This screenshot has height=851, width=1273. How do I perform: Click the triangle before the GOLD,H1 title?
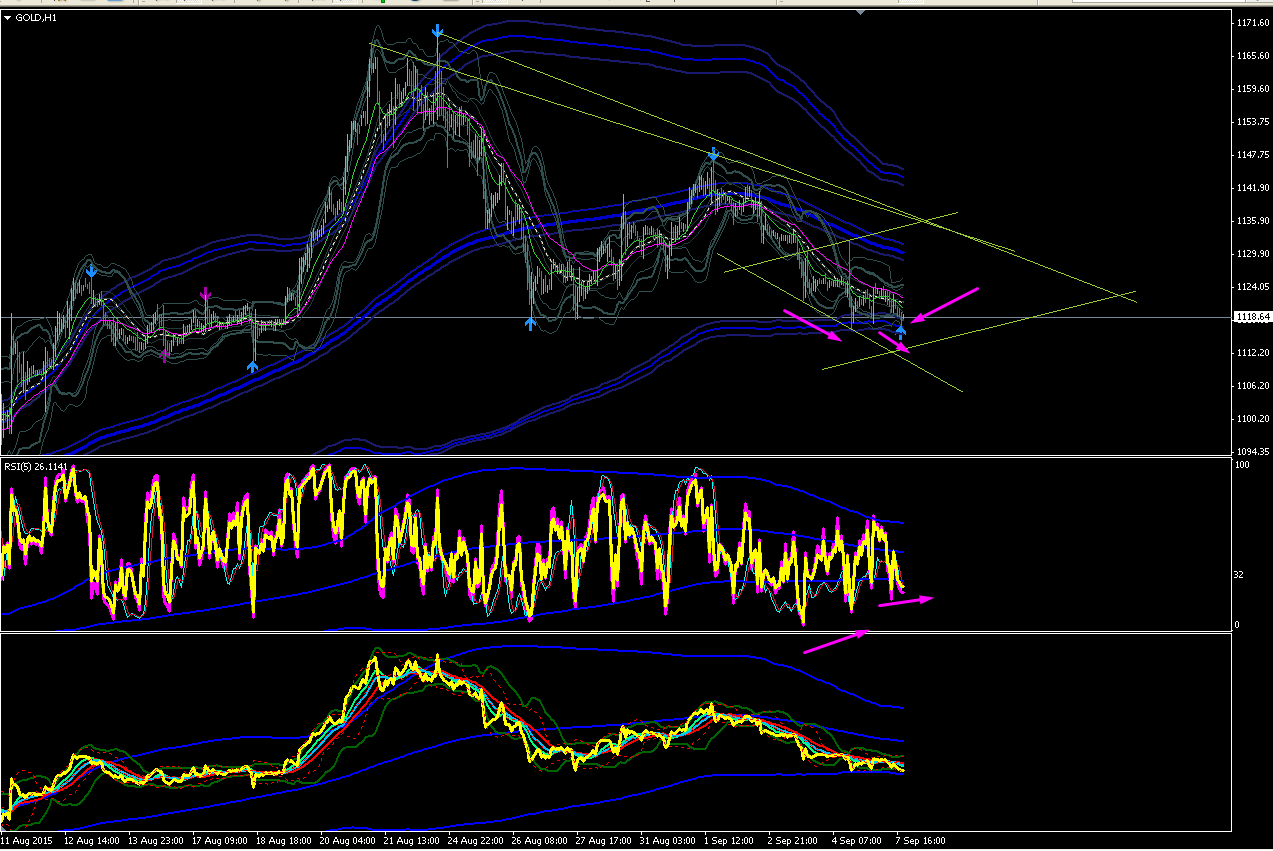click(x=8, y=17)
